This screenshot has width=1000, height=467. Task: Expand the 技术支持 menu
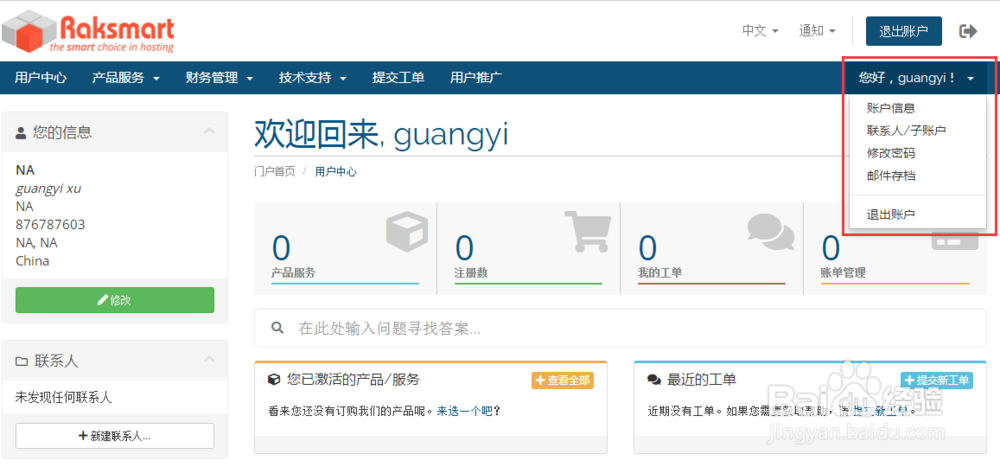(x=312, y=78)
